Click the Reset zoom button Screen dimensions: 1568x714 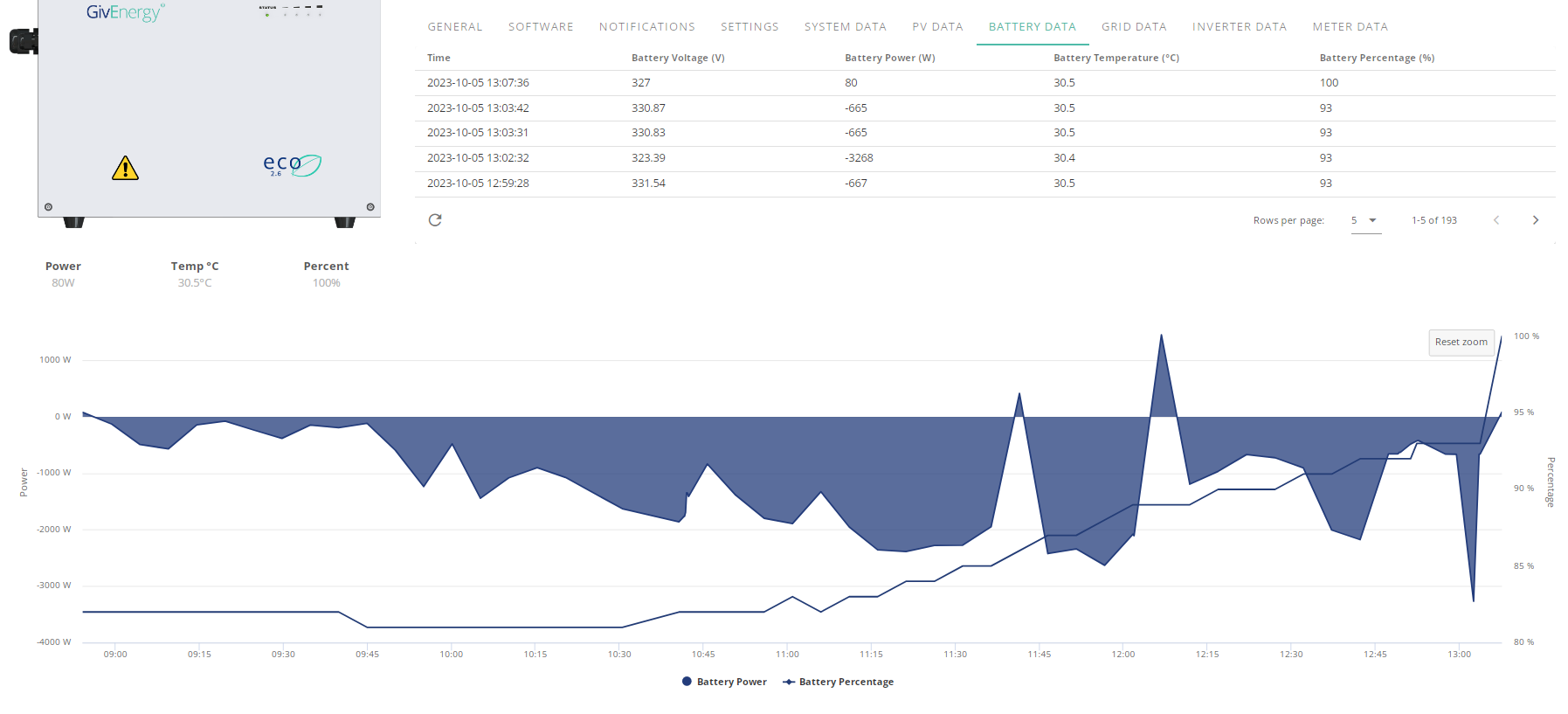(1461, 343)
